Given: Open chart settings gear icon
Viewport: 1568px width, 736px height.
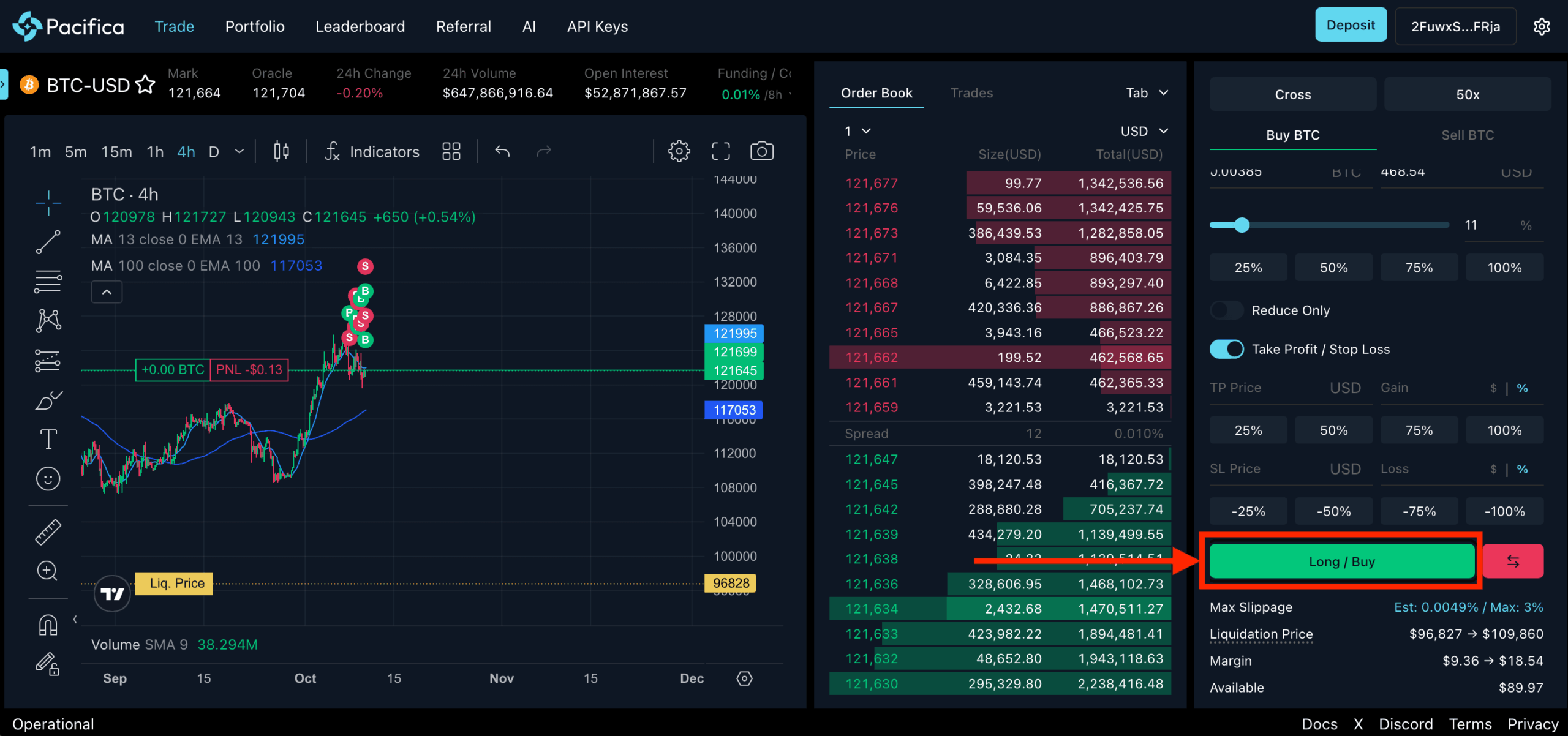Looking at the screenshot, I should 679,151.
